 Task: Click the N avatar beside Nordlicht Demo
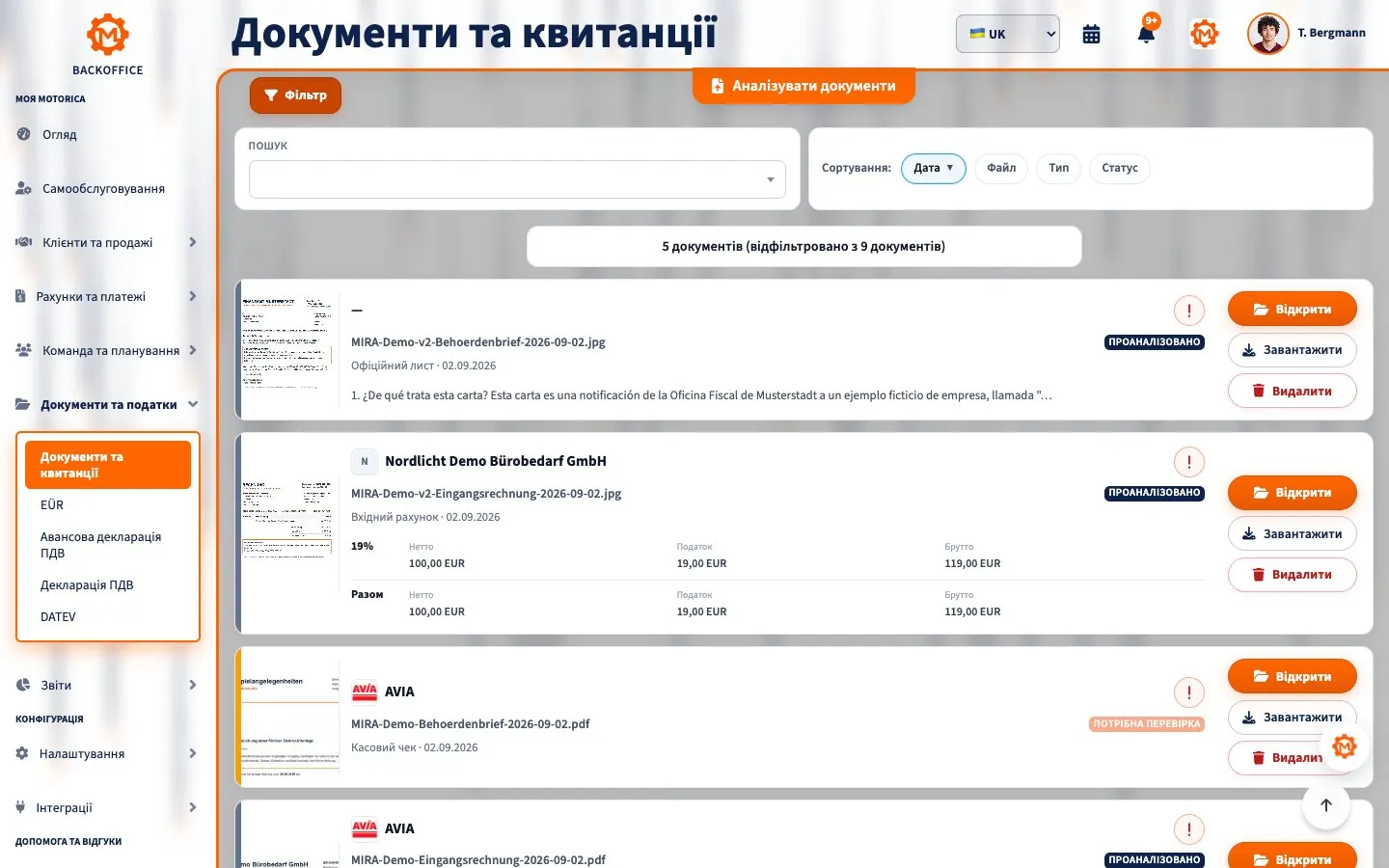pos(364,461)
